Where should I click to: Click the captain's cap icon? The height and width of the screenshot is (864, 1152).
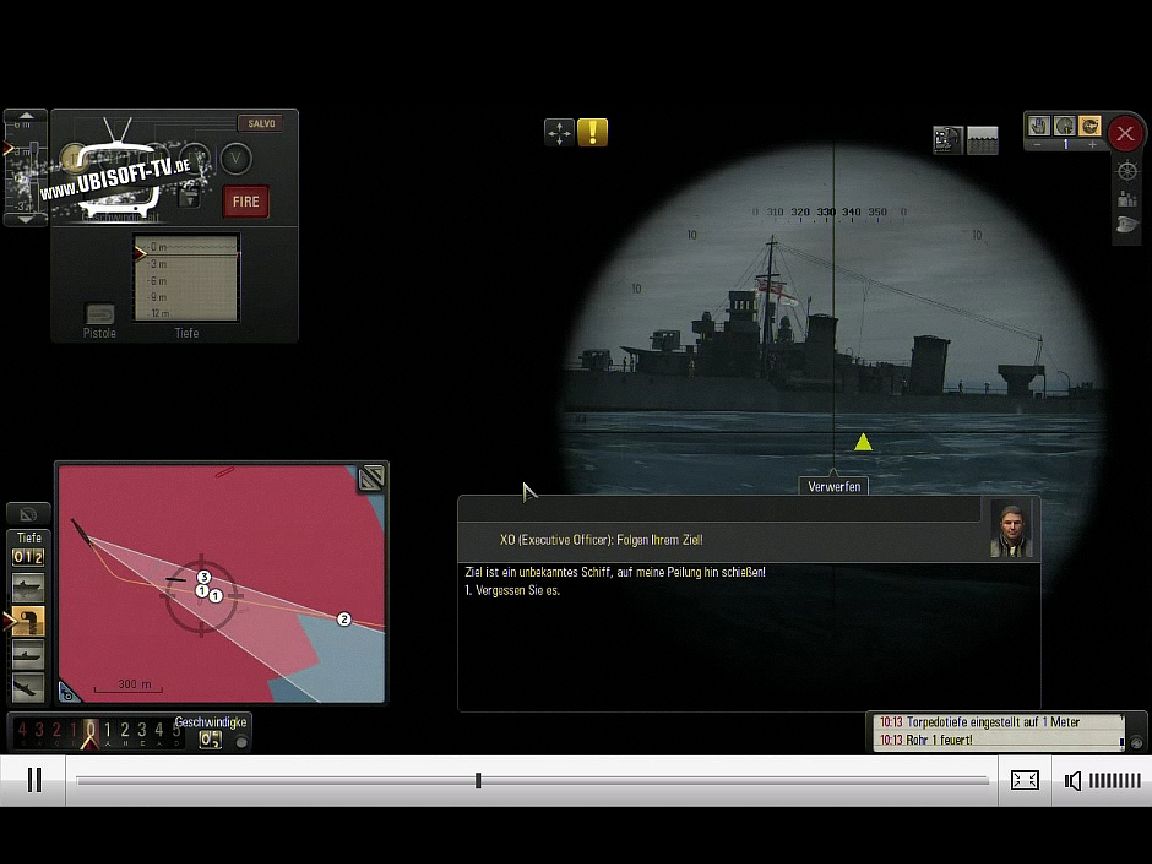(1127, 225)
